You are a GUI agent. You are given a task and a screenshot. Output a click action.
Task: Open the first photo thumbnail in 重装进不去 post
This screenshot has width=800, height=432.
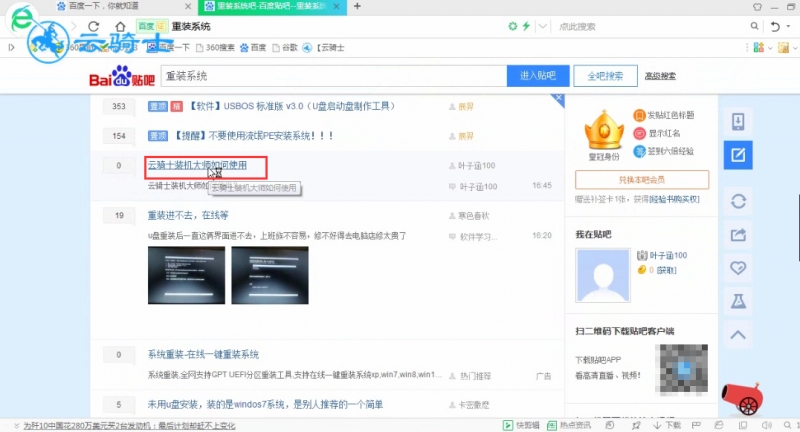coord(186,275)
